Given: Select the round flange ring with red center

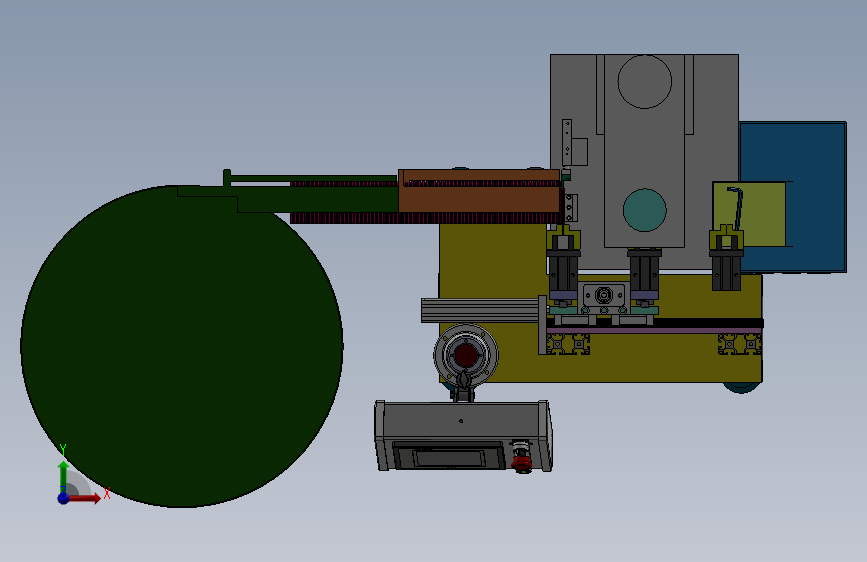Looking at the screenshot, I should 466,355.
